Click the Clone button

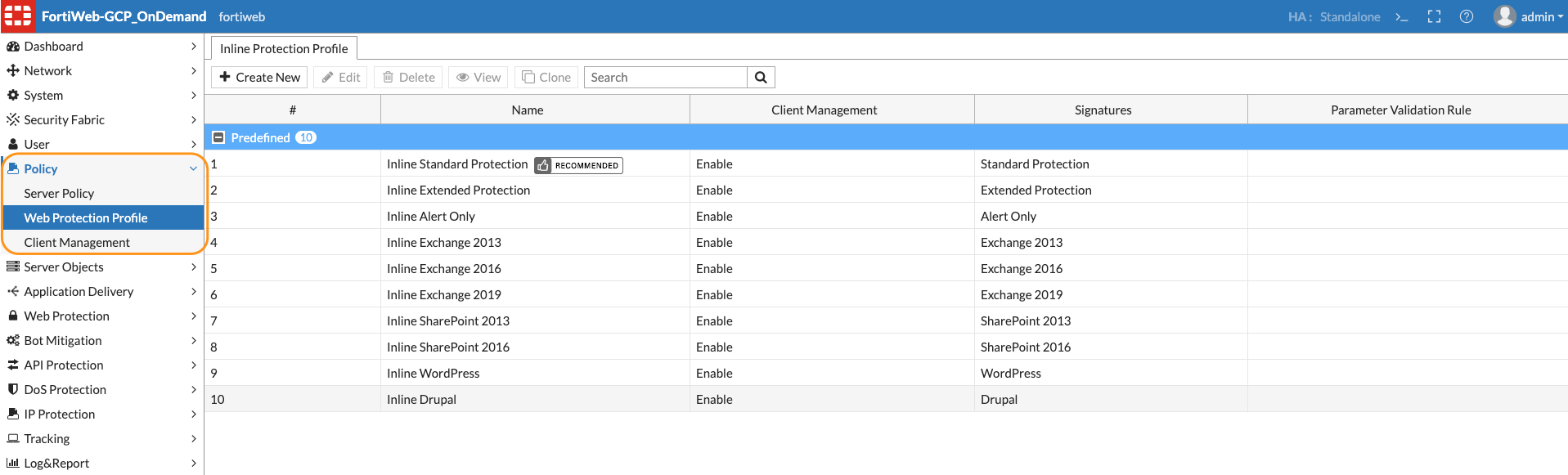click(546, 78)
